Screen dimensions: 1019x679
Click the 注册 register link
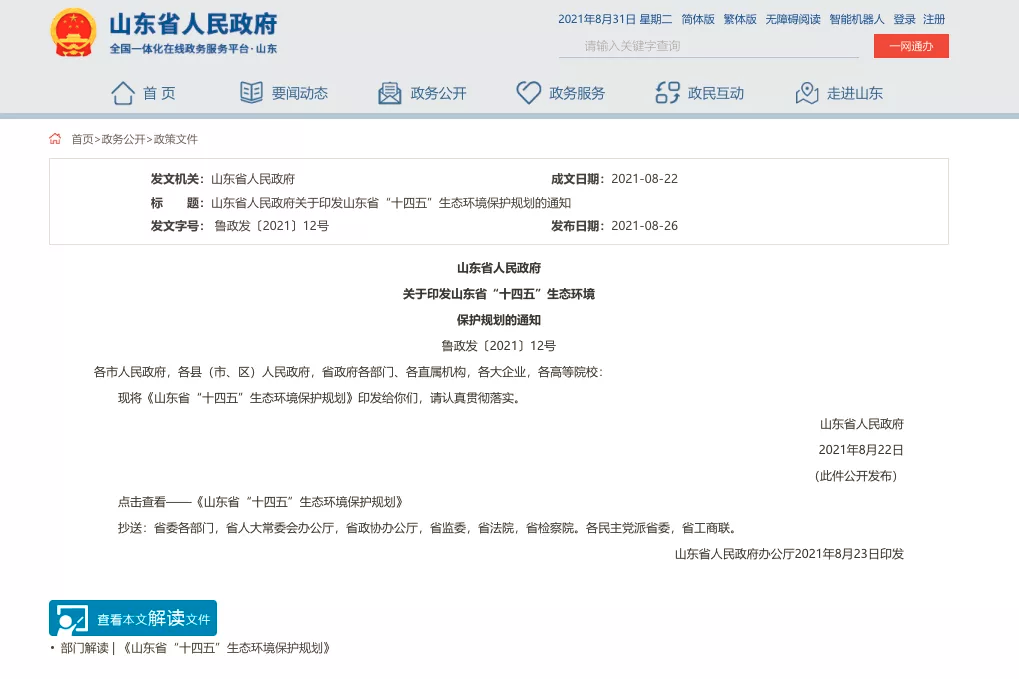pyautogui.click(x=934, y=19)
